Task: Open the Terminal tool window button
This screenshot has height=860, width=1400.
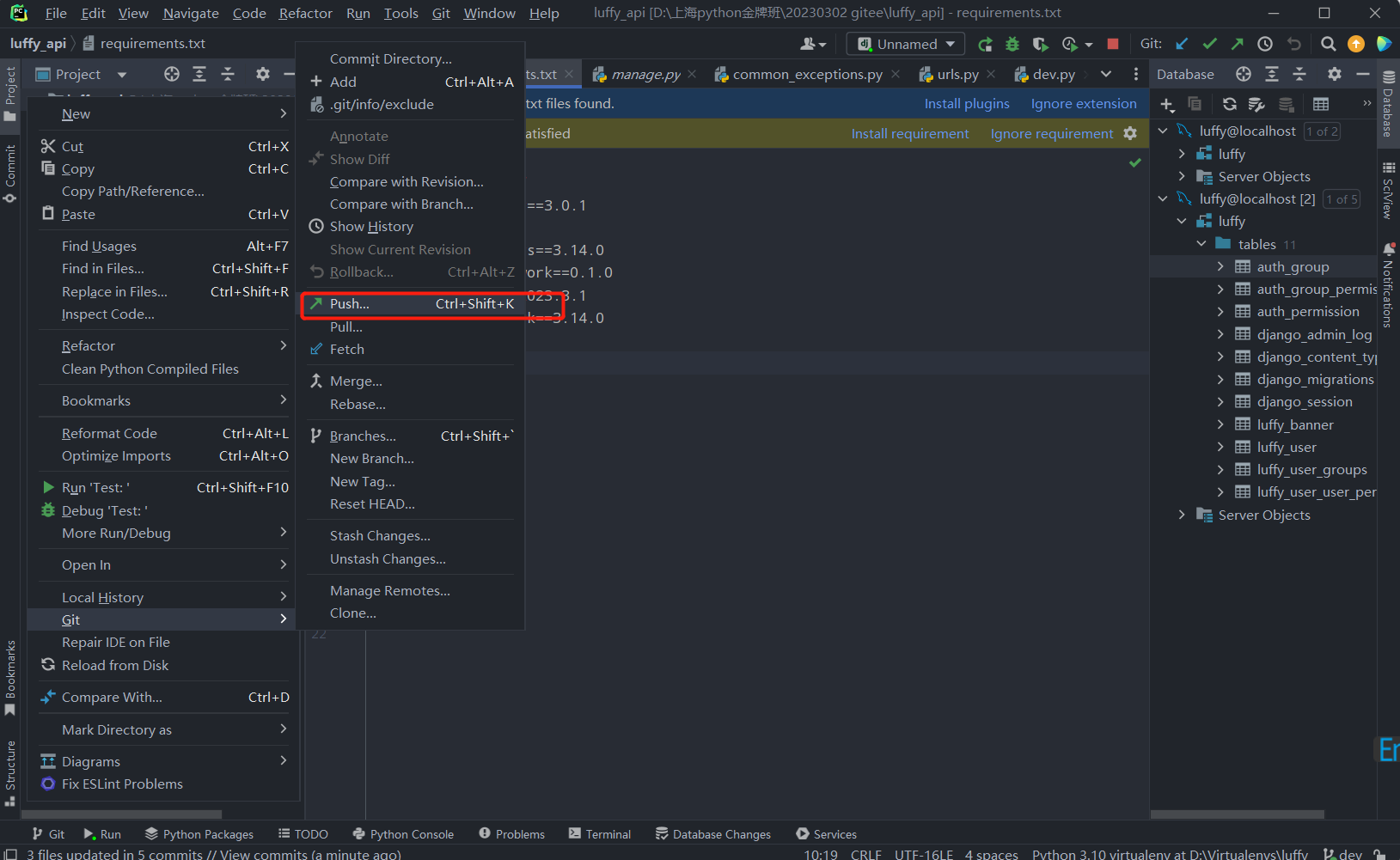Action: 600,833
